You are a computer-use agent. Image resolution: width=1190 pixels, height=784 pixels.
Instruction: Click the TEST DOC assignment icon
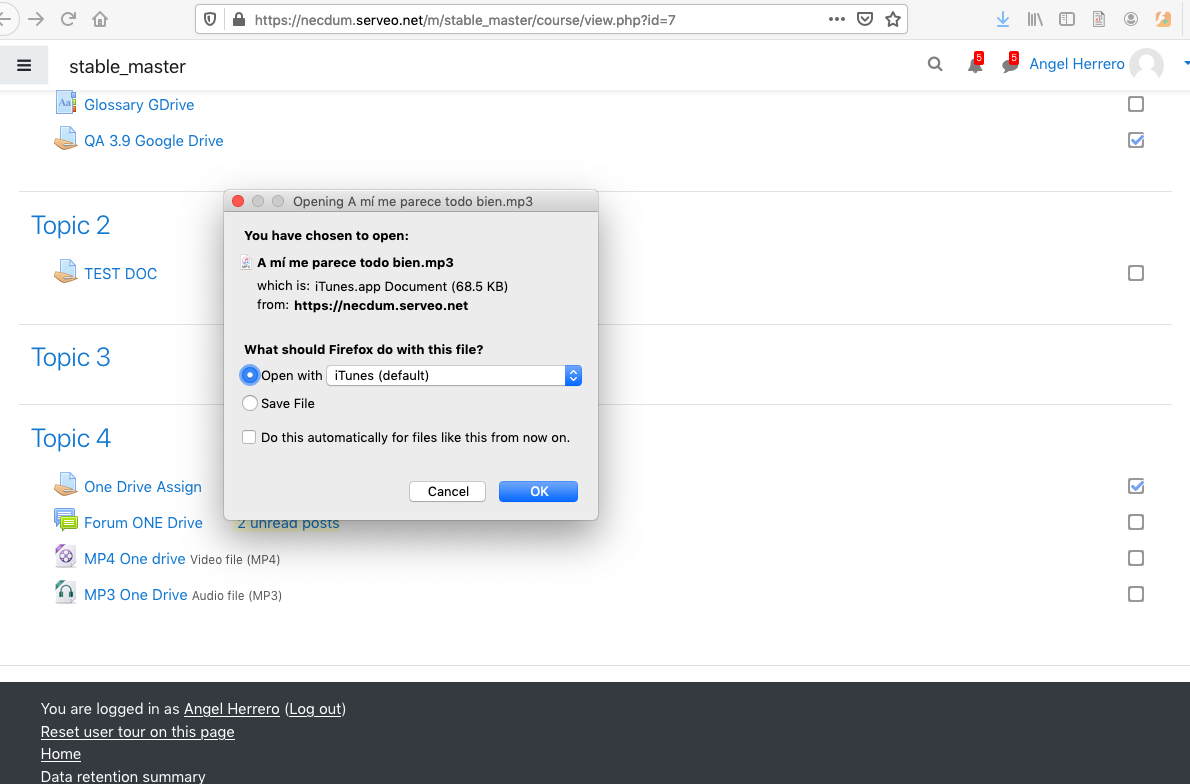(x=66, y=272)
